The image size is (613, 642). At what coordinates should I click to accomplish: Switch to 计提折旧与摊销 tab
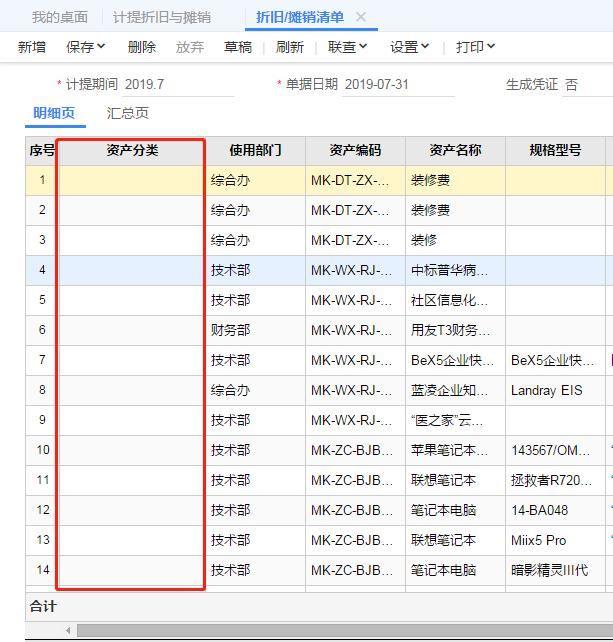(162, 17)
